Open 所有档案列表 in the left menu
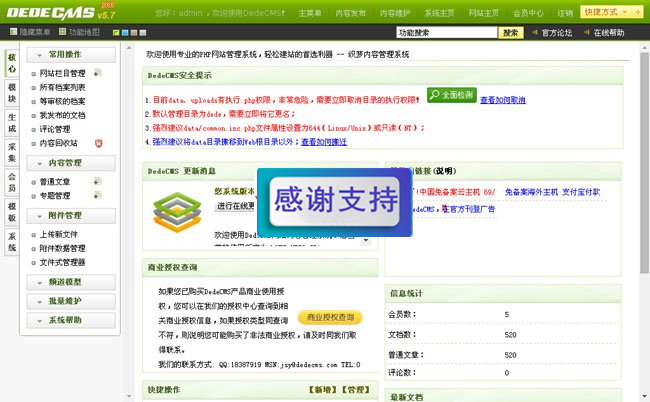Image resolution: width=650 pixels, height=402 pixels. tap(63, 87)
